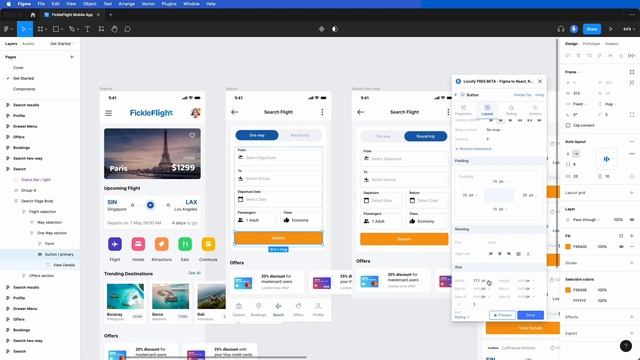Open zoom level dropdown
The image size is (640, 360).
628,29
